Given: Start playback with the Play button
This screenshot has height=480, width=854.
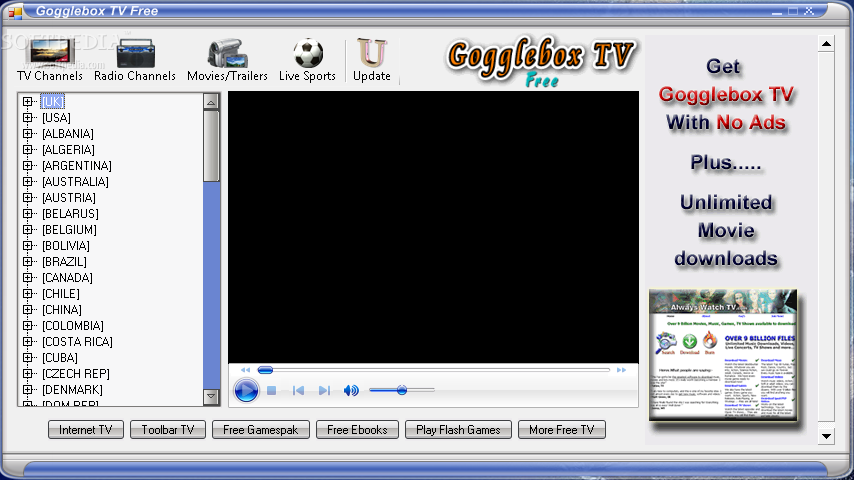Looking at the screenshot, I should click(x=246, y=390).
